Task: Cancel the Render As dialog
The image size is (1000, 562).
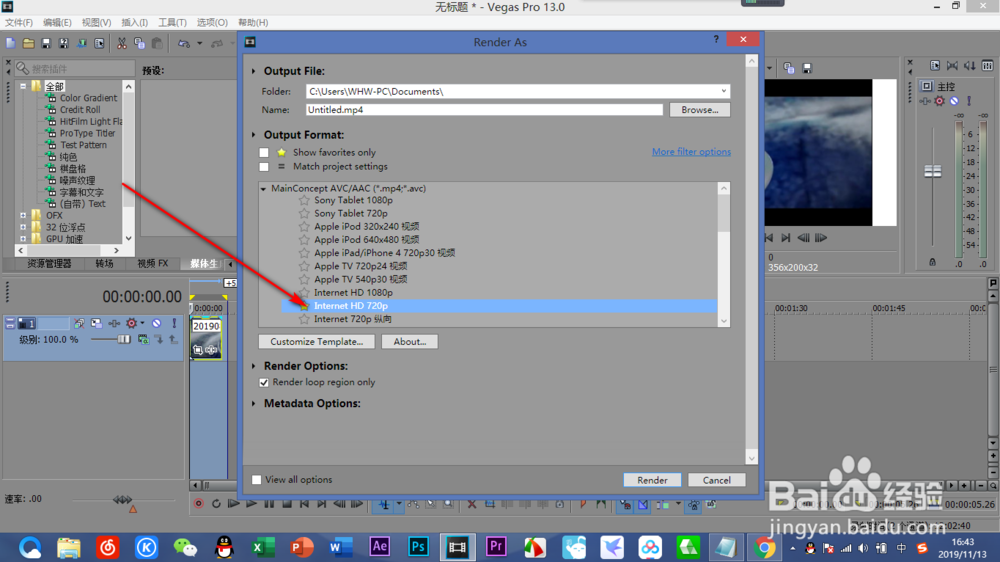Action: [716, 480]
